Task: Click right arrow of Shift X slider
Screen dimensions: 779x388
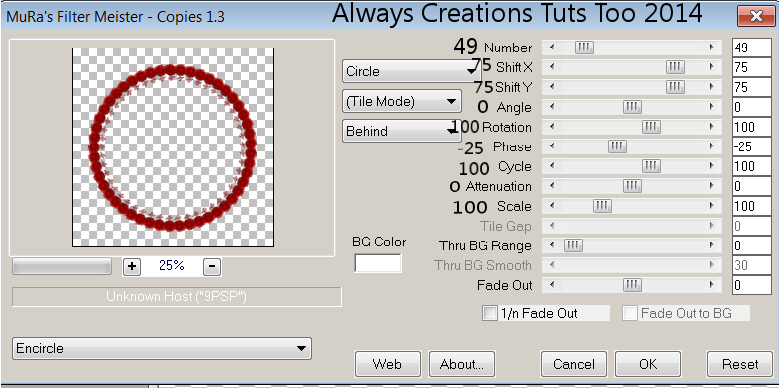Action: click(x=711, y=67)
